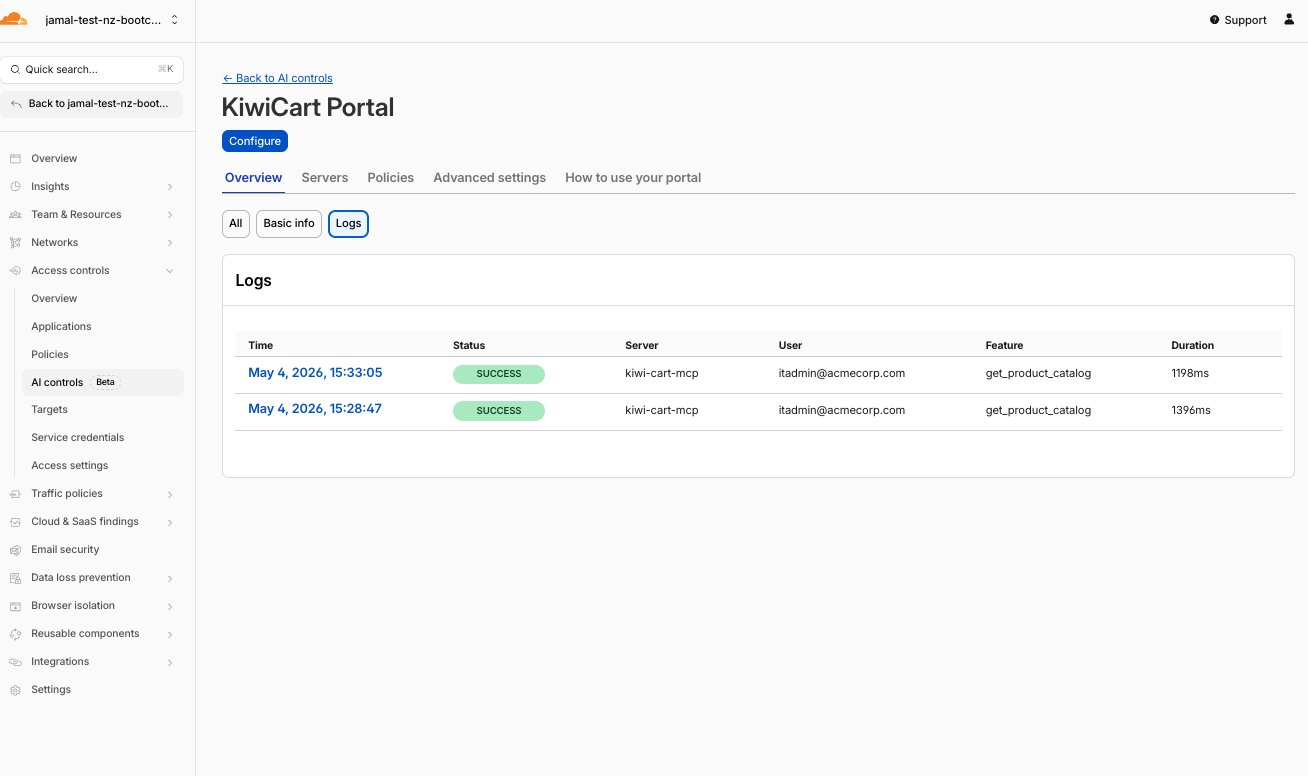The height and width of the screenshot is (776, 1308).
Task: Expand the Team & Resources chevron
Action: pyautogui.click(x=170, y=215)
